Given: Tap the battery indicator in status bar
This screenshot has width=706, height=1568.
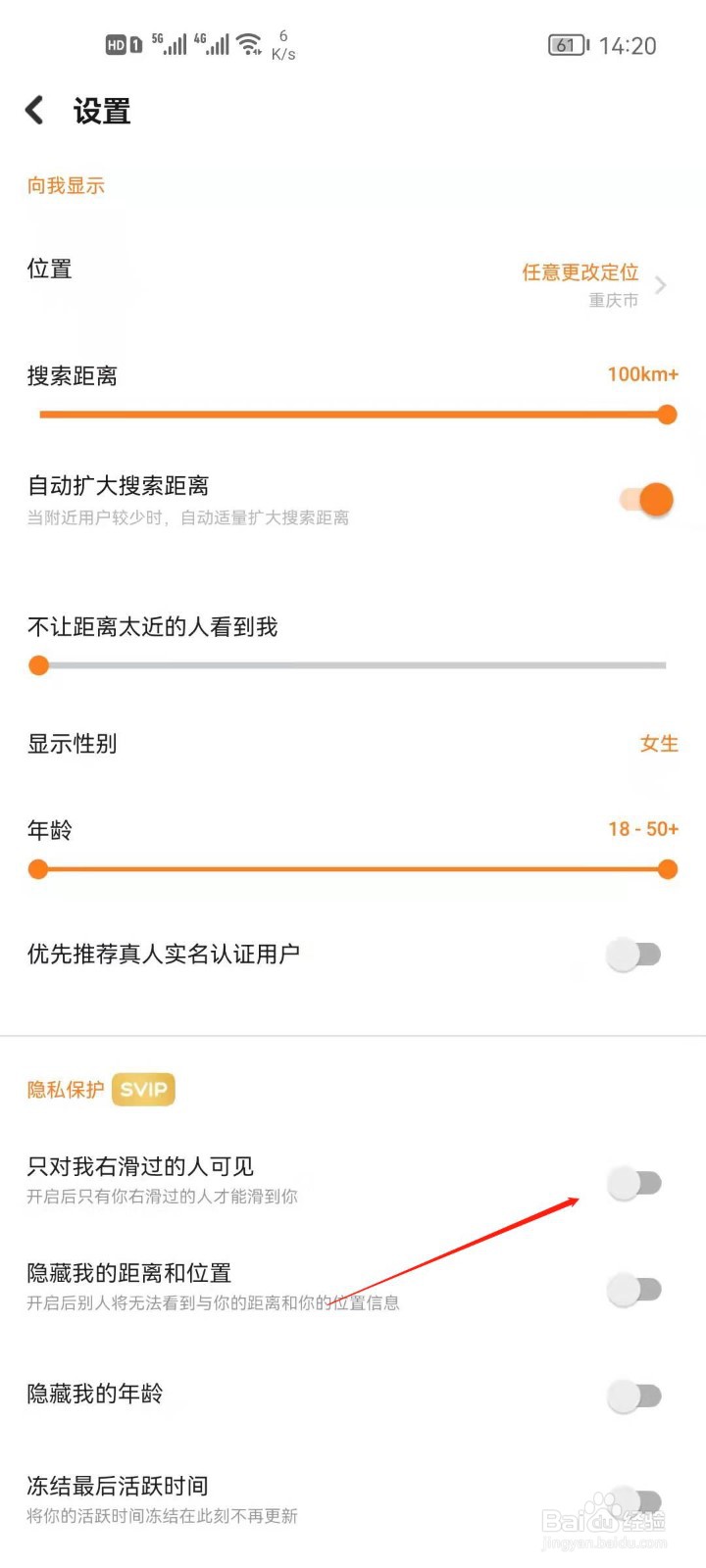Looking at the screenshot, I should [569, 45].
